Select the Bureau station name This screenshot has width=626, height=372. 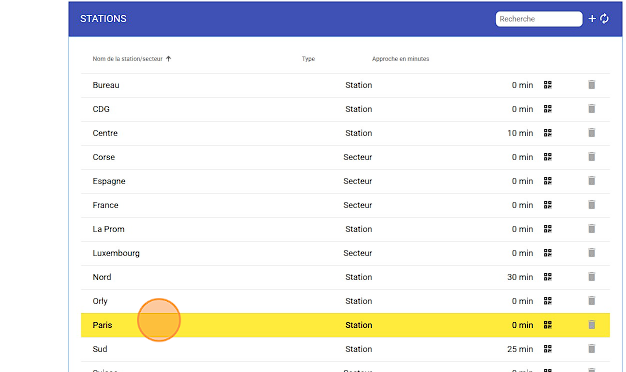106,85
